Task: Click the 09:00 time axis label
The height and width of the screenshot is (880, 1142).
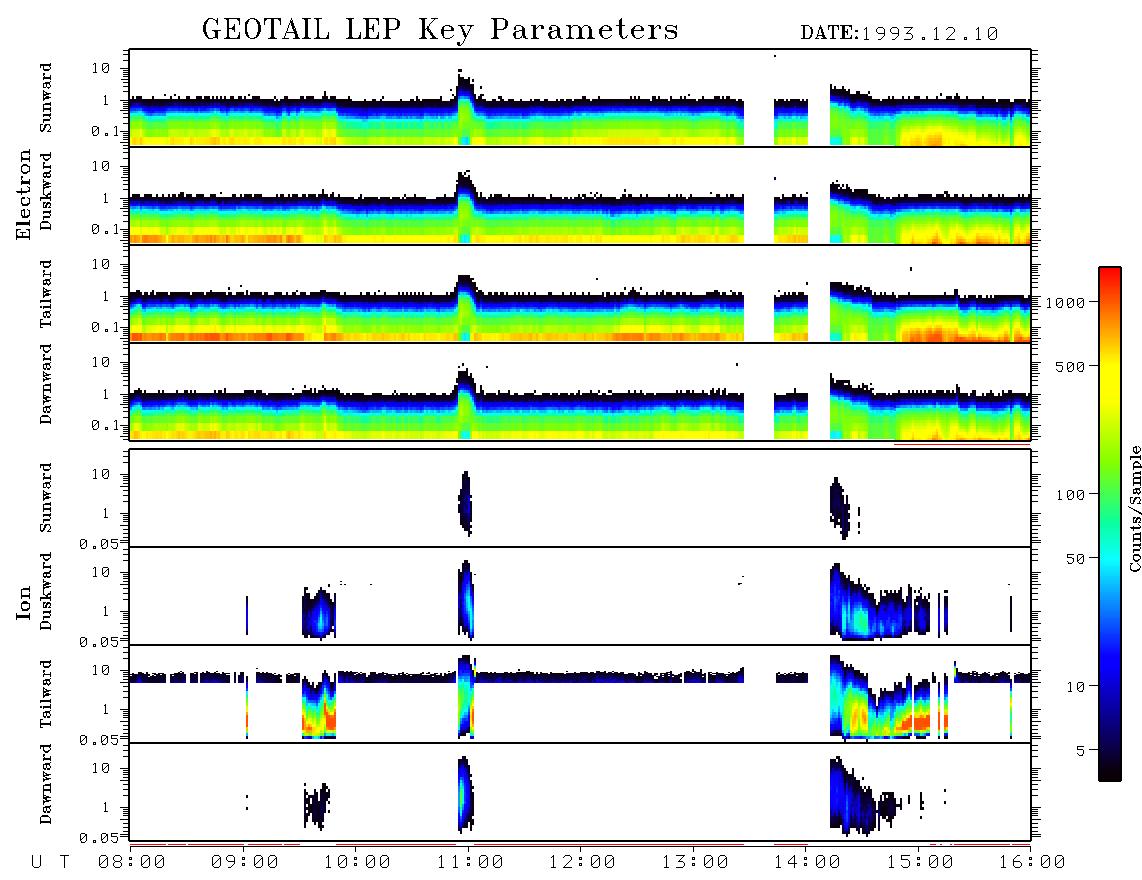Action: 245,863
